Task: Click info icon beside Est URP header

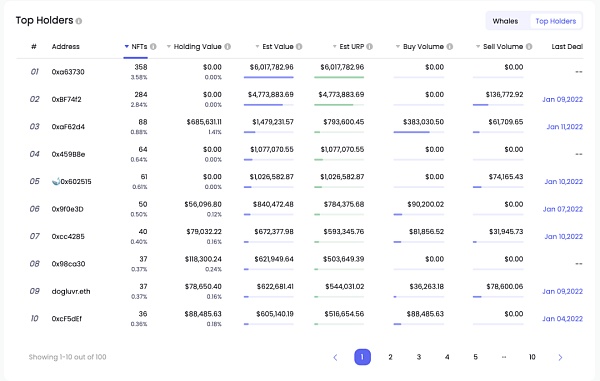Action: pyautogui.click(x=369, y=47)
